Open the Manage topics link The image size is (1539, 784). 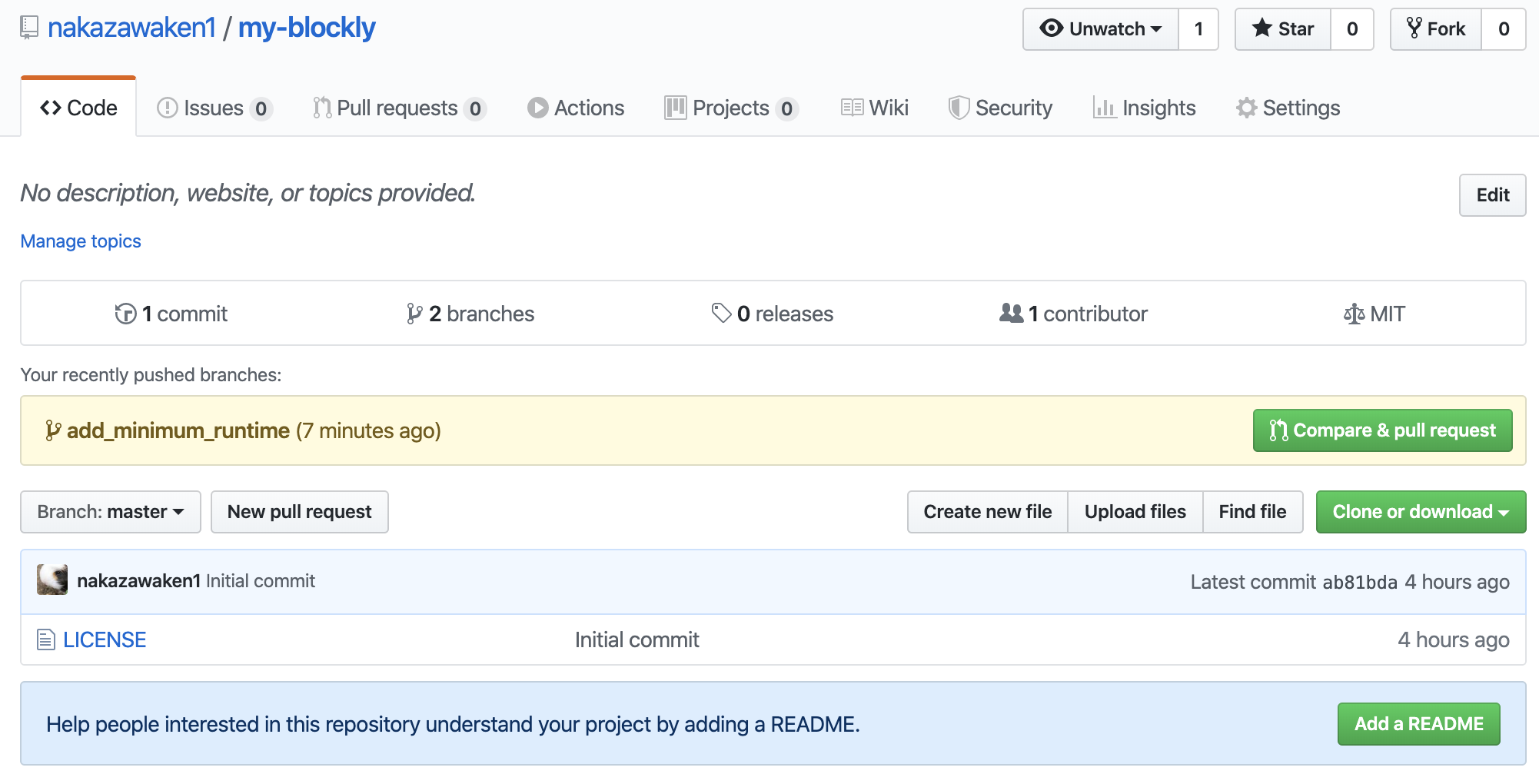80,241
